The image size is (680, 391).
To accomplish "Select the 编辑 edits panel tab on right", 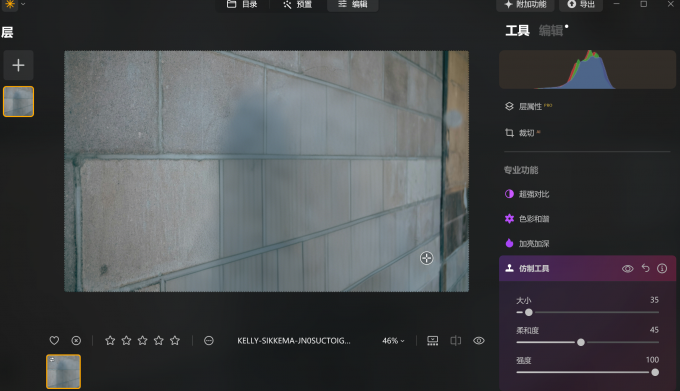I will click(x=551, y=31).
